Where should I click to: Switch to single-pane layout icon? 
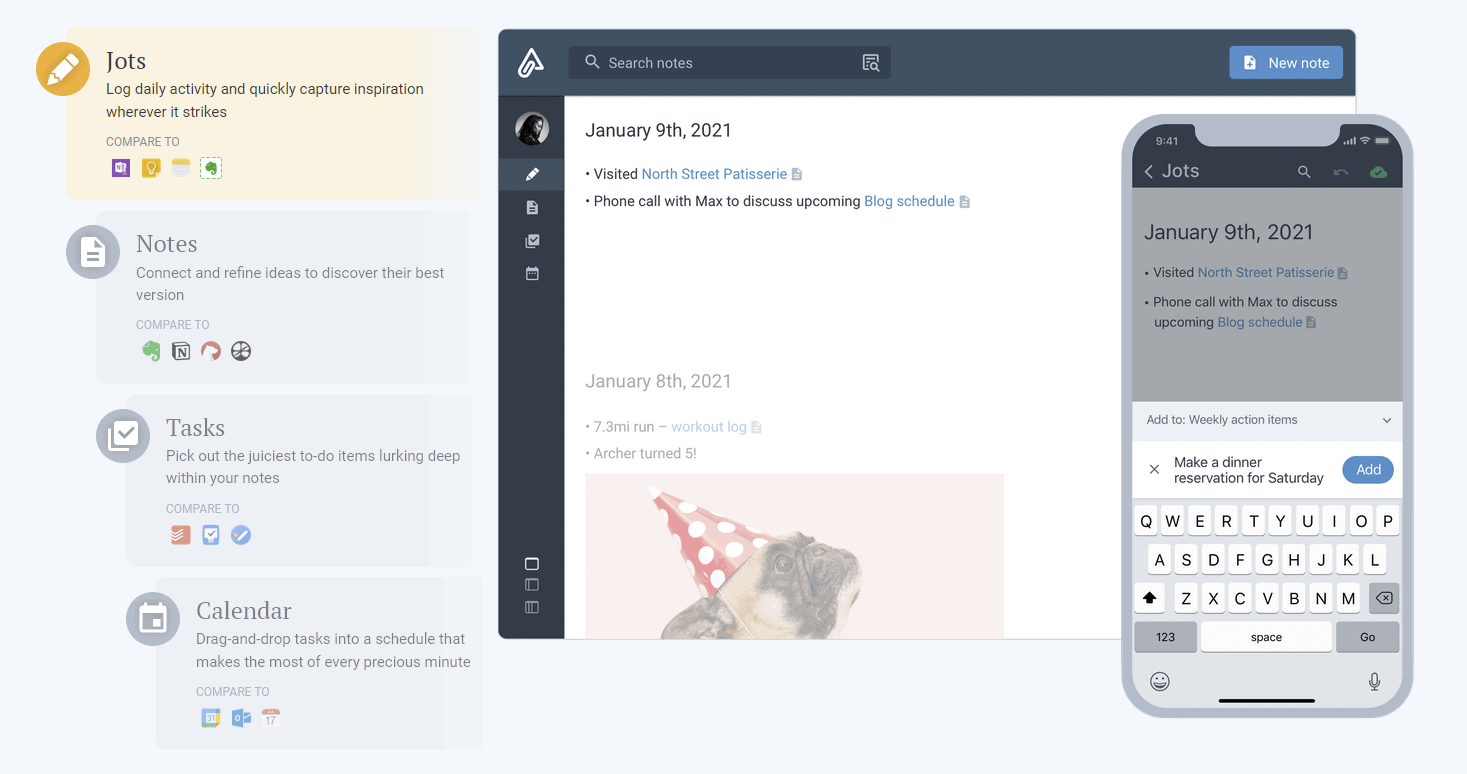[532, 564]
